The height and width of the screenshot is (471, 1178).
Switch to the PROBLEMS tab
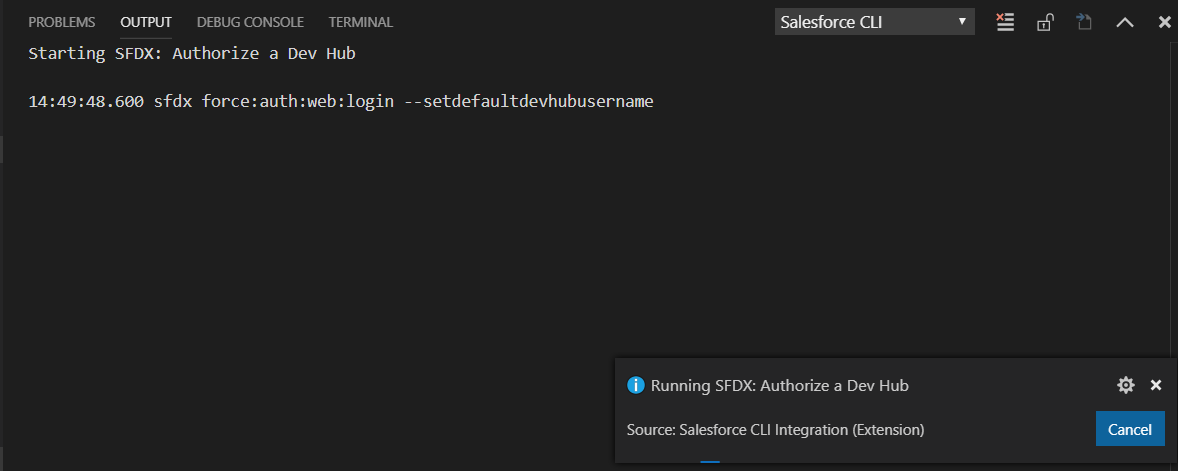(x=62, y=22)
